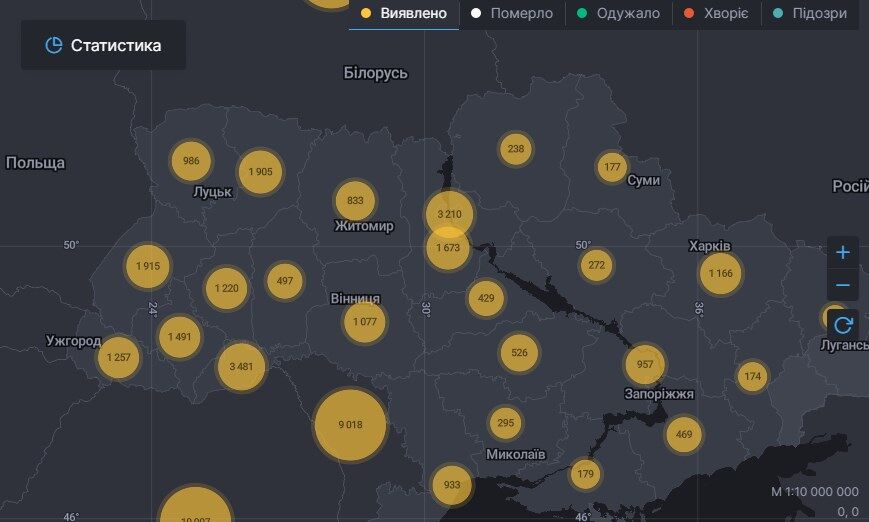Select the 1 166 Харків bubble
869x522 pixels.
click(720, 273)
